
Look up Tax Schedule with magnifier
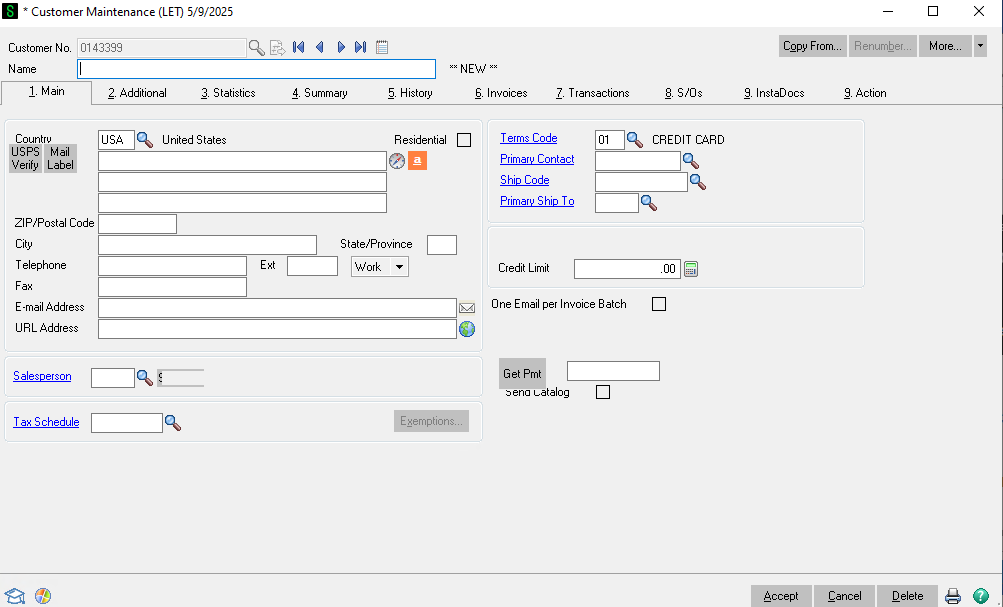[x=173, y=423]
